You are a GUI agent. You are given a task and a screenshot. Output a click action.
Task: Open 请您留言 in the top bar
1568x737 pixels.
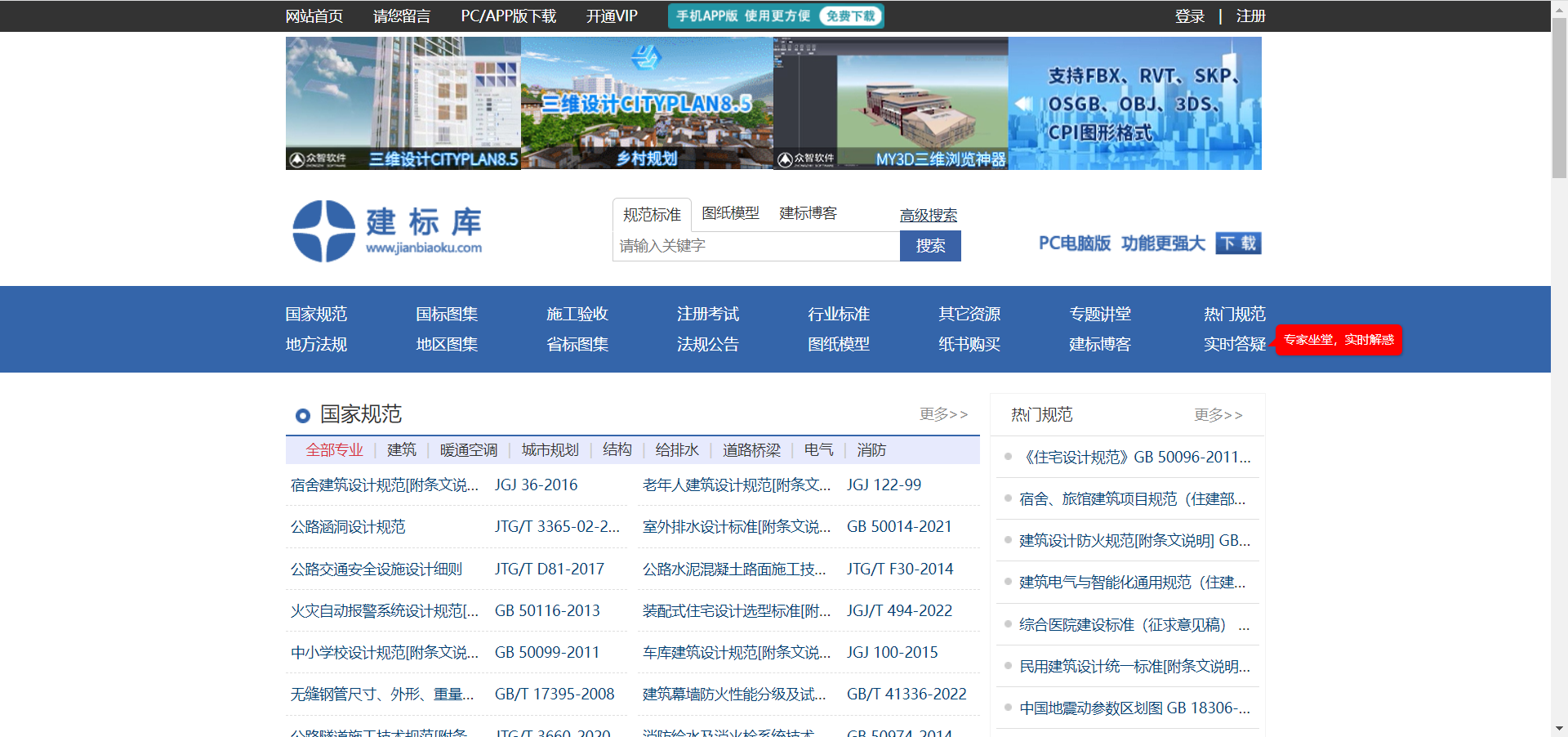pyautogui.click(x=402, y=16)
